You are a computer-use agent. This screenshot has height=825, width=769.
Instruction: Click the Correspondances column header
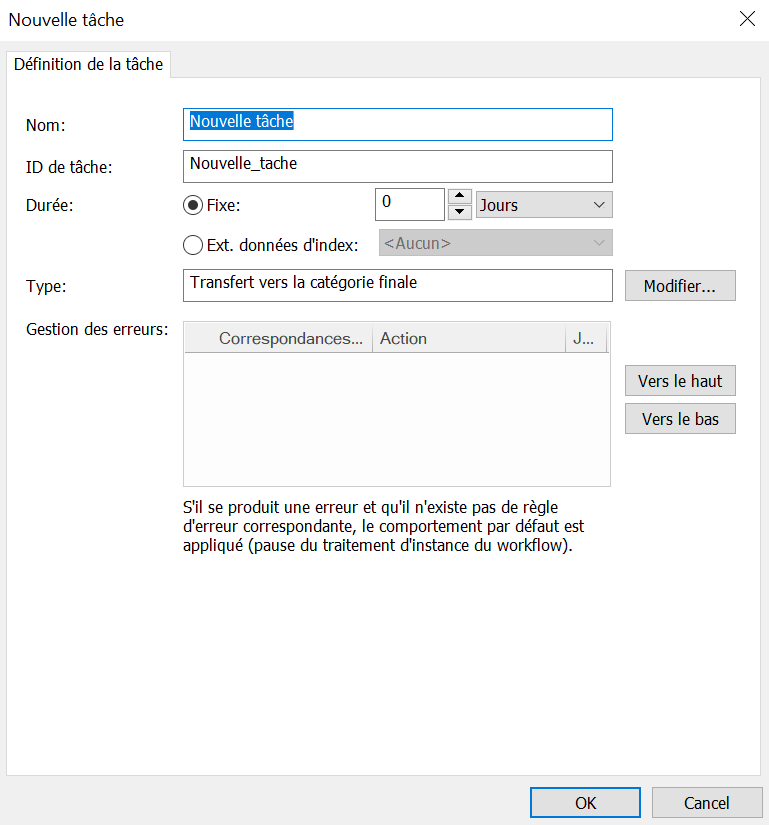(279, 338)
